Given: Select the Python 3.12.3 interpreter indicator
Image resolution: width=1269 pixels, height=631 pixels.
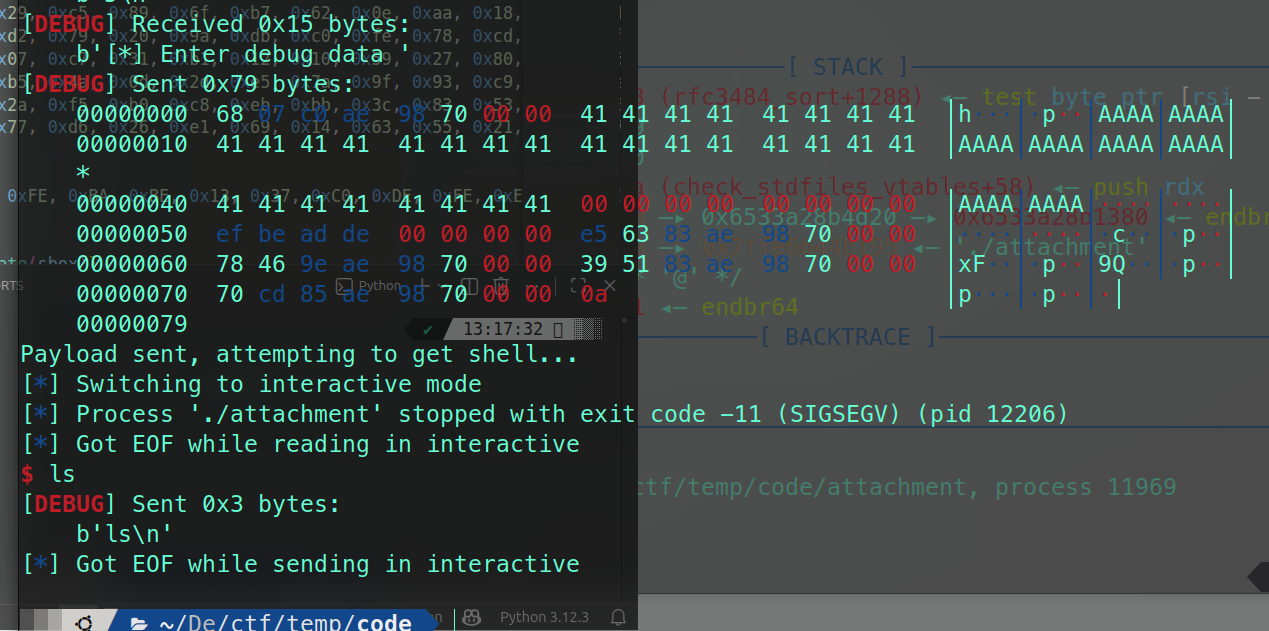Looking at the screenshot, I should pos(544,617).
